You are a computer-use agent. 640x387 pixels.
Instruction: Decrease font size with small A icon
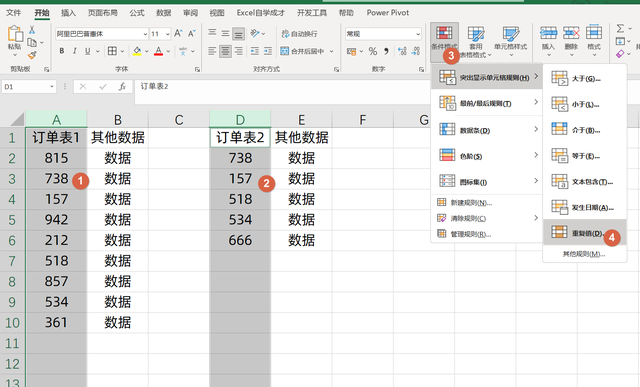191,33
